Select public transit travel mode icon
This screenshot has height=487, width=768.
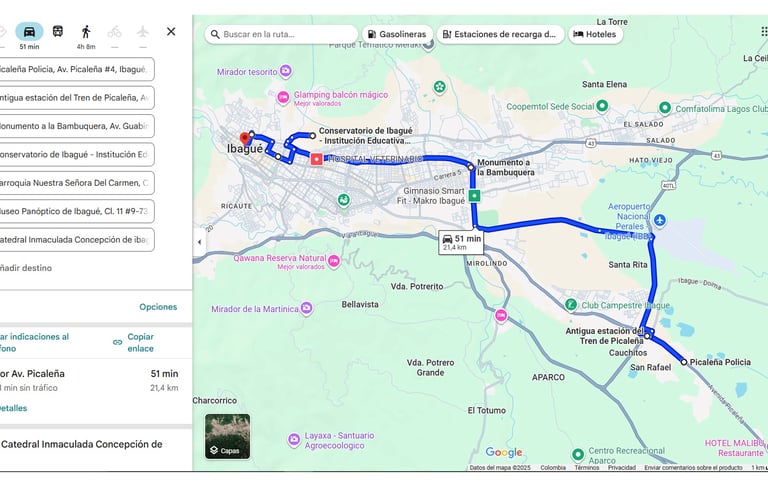58,32
